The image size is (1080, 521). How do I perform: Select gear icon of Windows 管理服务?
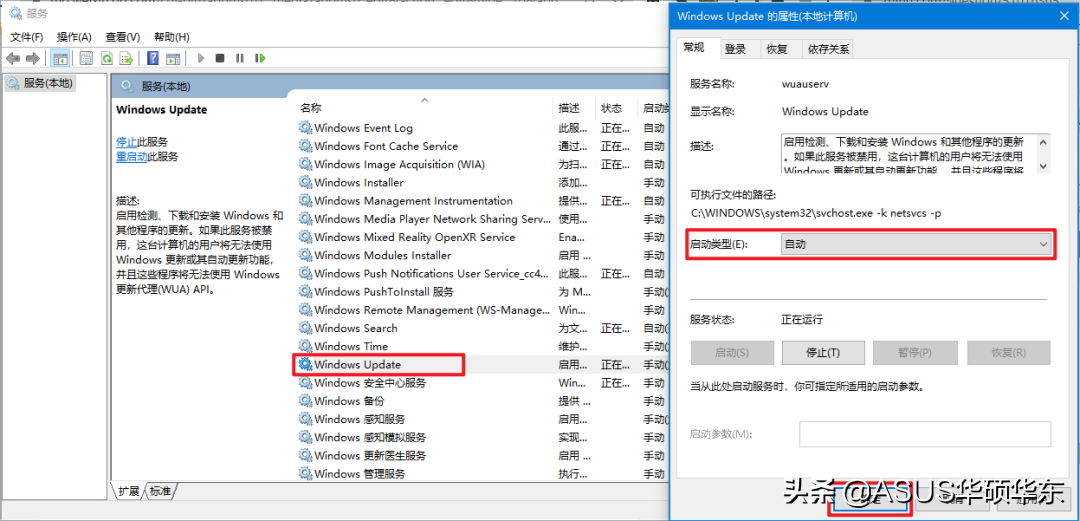(305, 473)
